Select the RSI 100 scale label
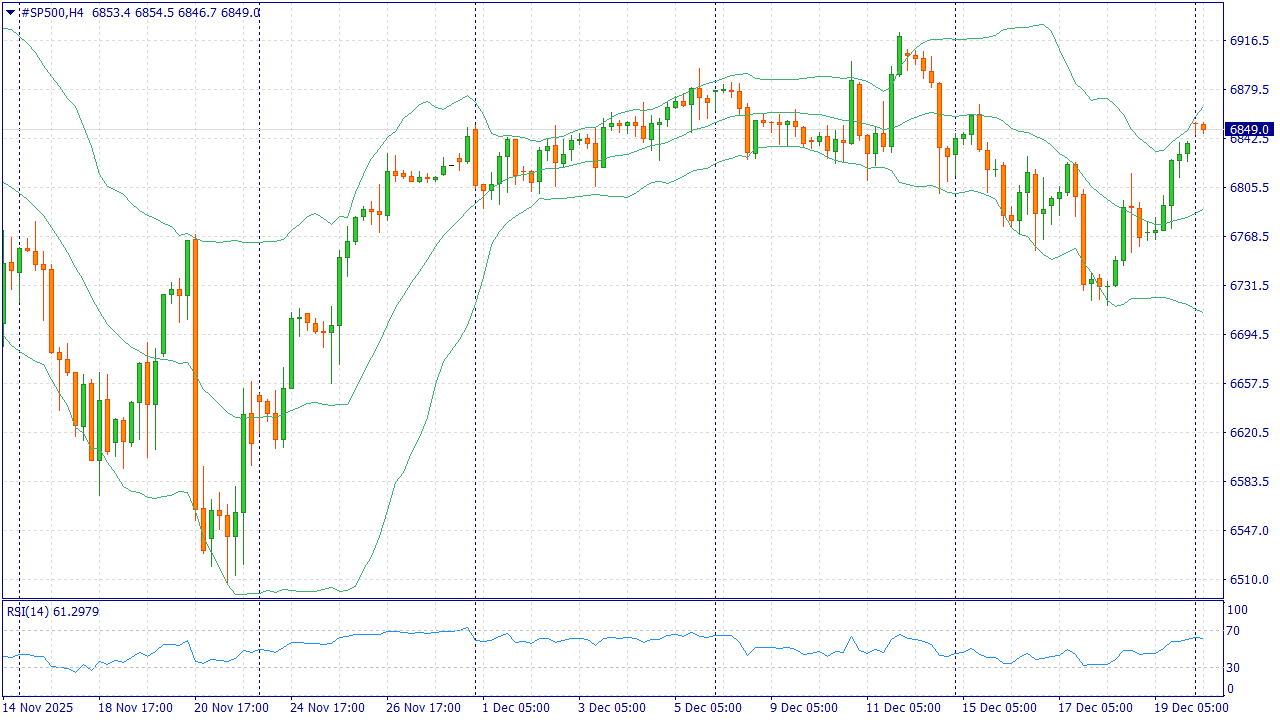The width and height of the screenshot is (1280, 720). point(1237,610)
